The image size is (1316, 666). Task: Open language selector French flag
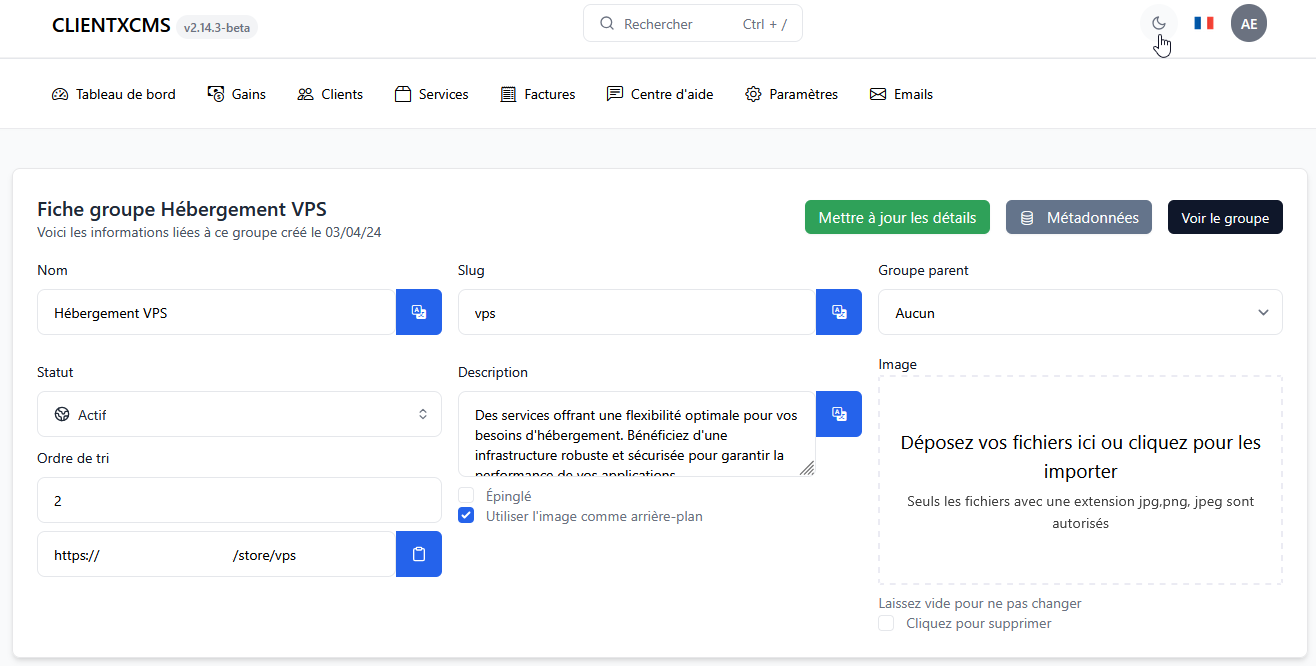coord(1204,23)
